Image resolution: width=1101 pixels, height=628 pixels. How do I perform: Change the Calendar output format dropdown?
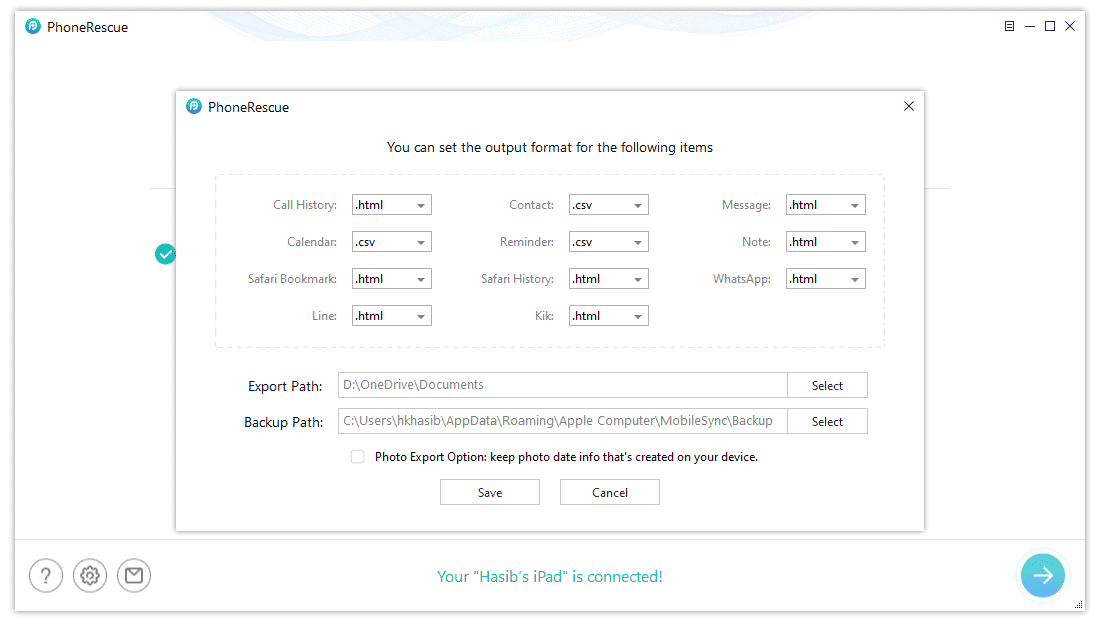pos(391,242)
